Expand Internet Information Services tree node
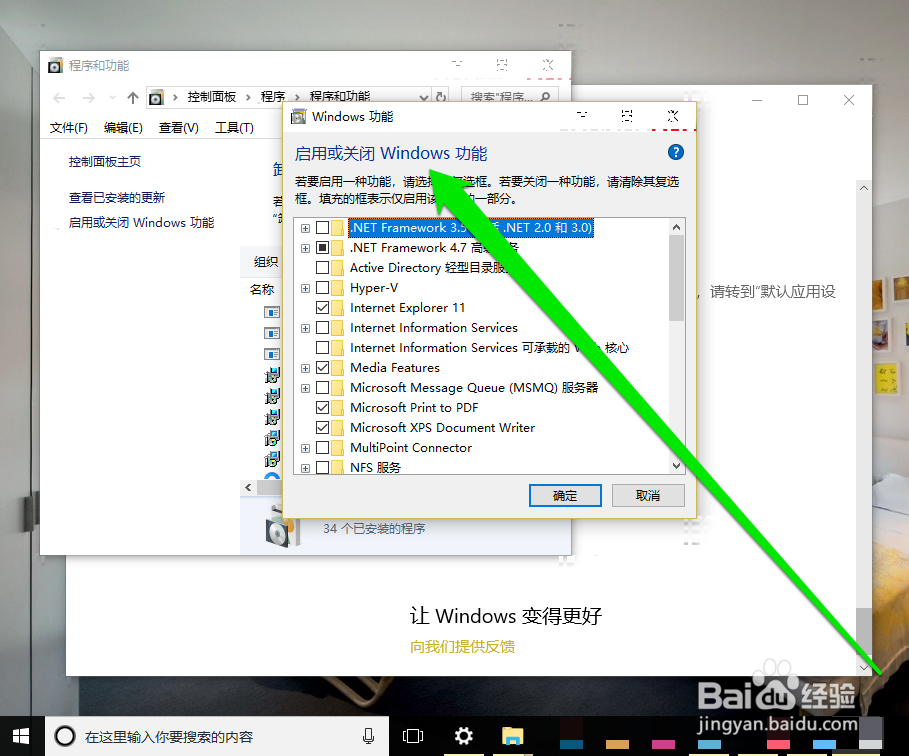909x756 pixels. [305, 327]
